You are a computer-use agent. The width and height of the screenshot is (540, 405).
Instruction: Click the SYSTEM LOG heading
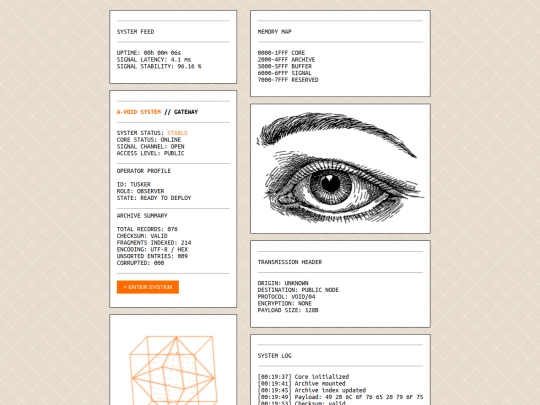click(274, 356)
